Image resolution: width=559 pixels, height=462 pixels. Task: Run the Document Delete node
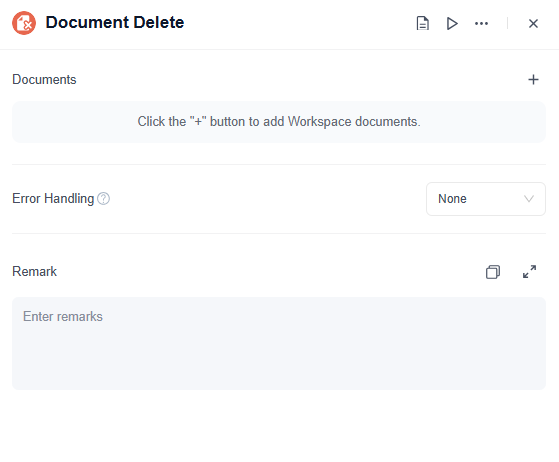[x=452, y=24]
